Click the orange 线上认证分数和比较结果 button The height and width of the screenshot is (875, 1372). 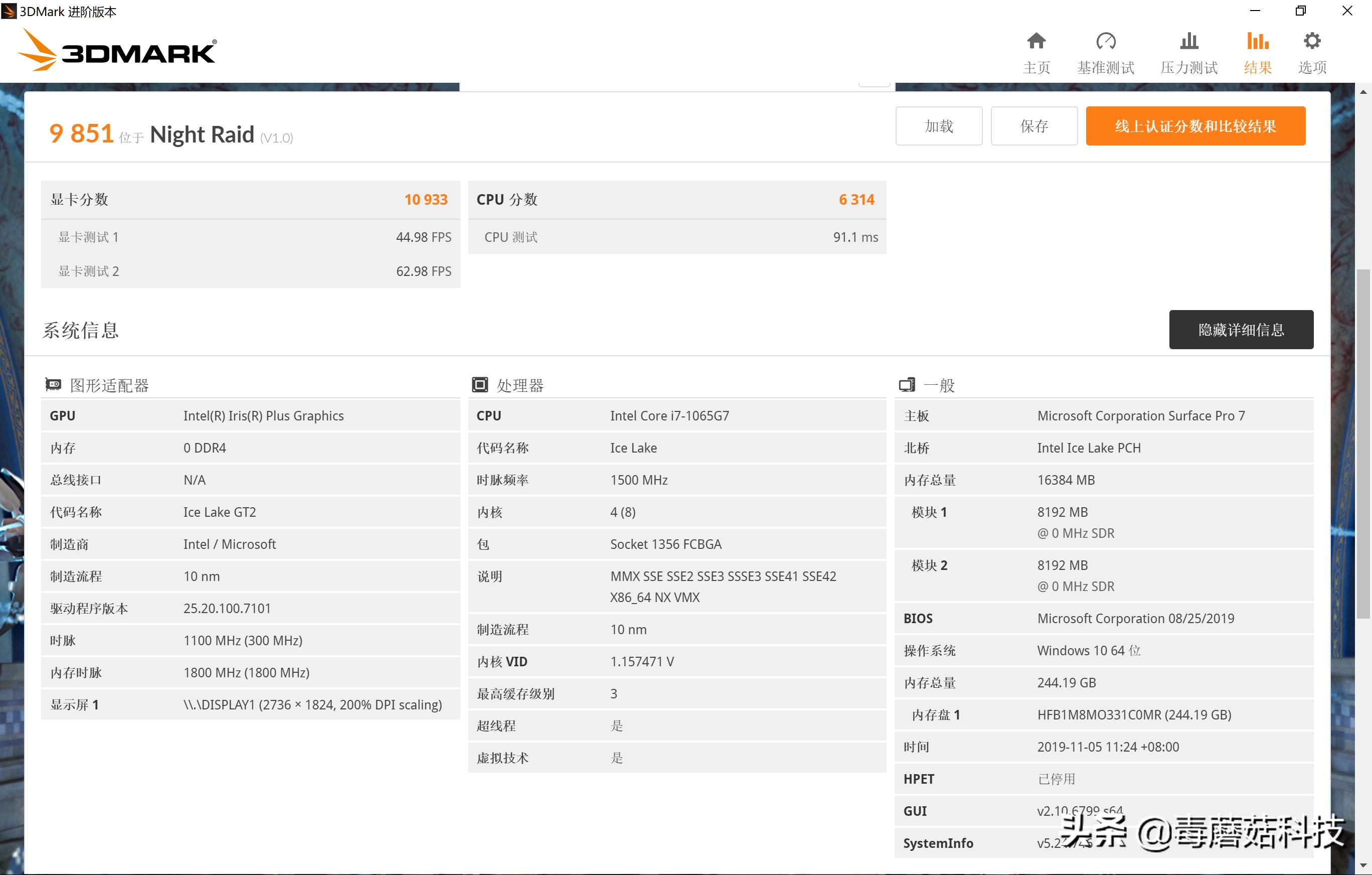coord(1195,125)
